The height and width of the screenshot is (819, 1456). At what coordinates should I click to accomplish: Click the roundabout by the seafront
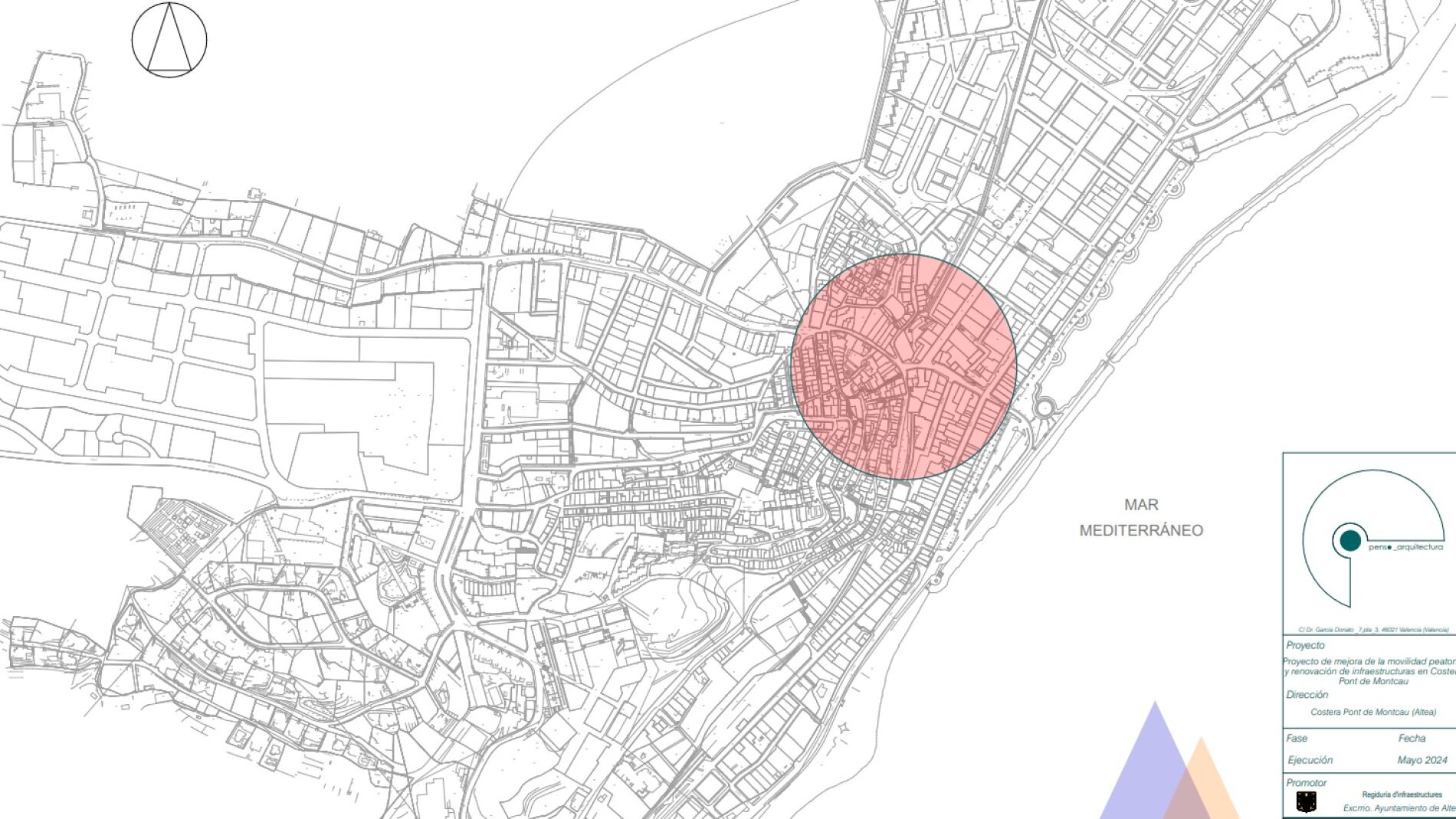[1044, 407]
